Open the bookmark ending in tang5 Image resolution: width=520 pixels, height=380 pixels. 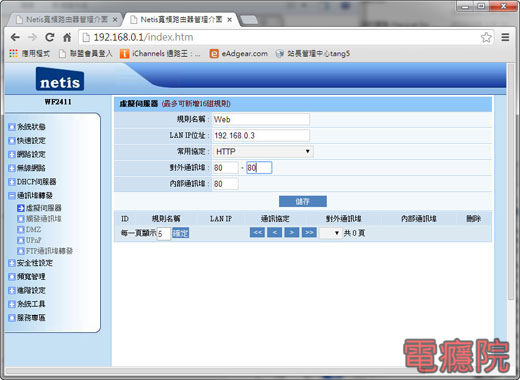point(313,53)
